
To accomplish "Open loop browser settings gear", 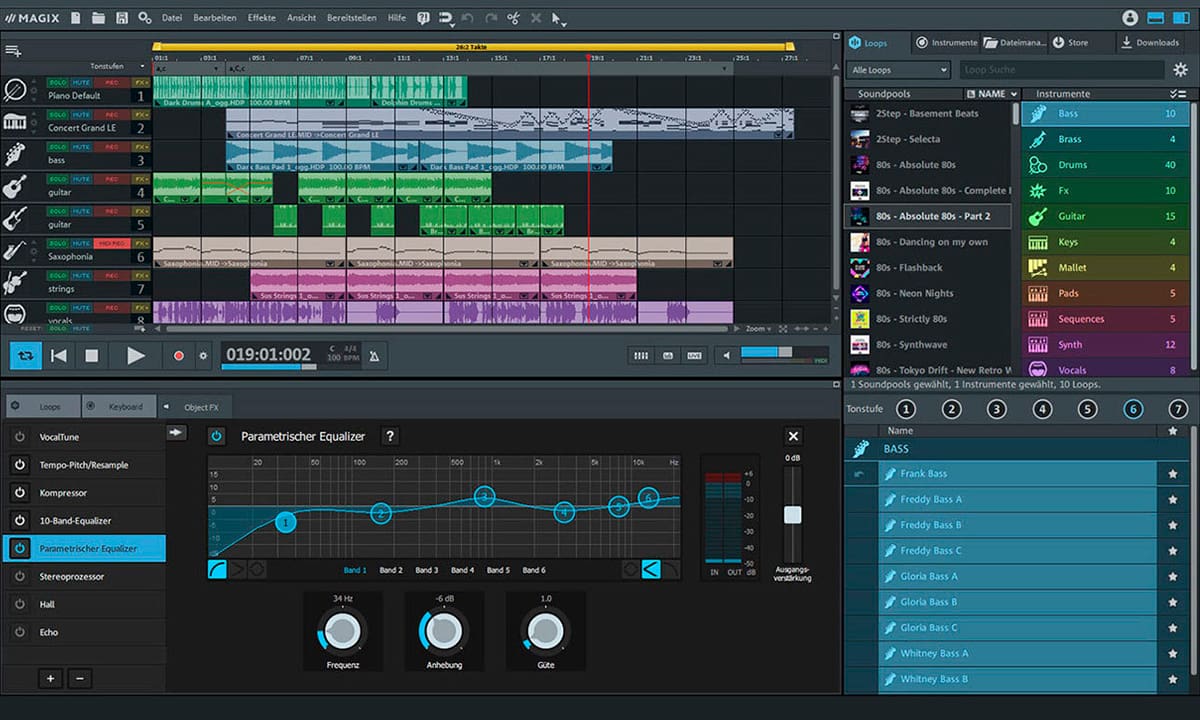I will coord(1180,70).
